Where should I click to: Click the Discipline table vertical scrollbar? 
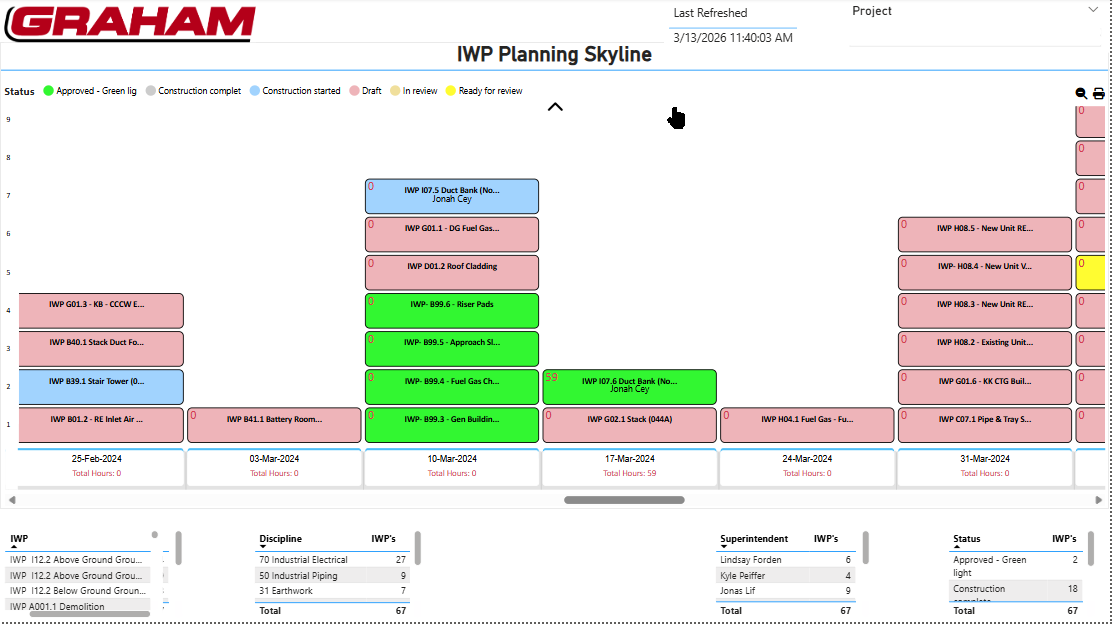coord(417,548)
